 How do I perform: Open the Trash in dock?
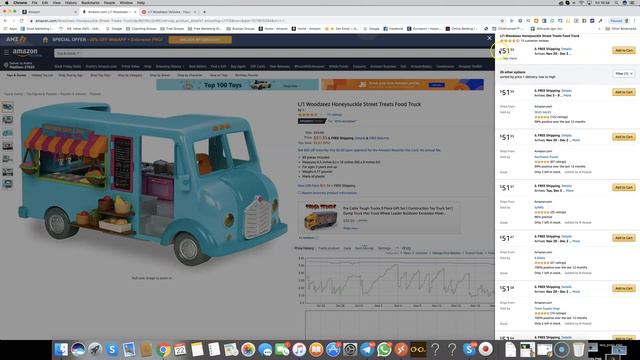point(578,349)
